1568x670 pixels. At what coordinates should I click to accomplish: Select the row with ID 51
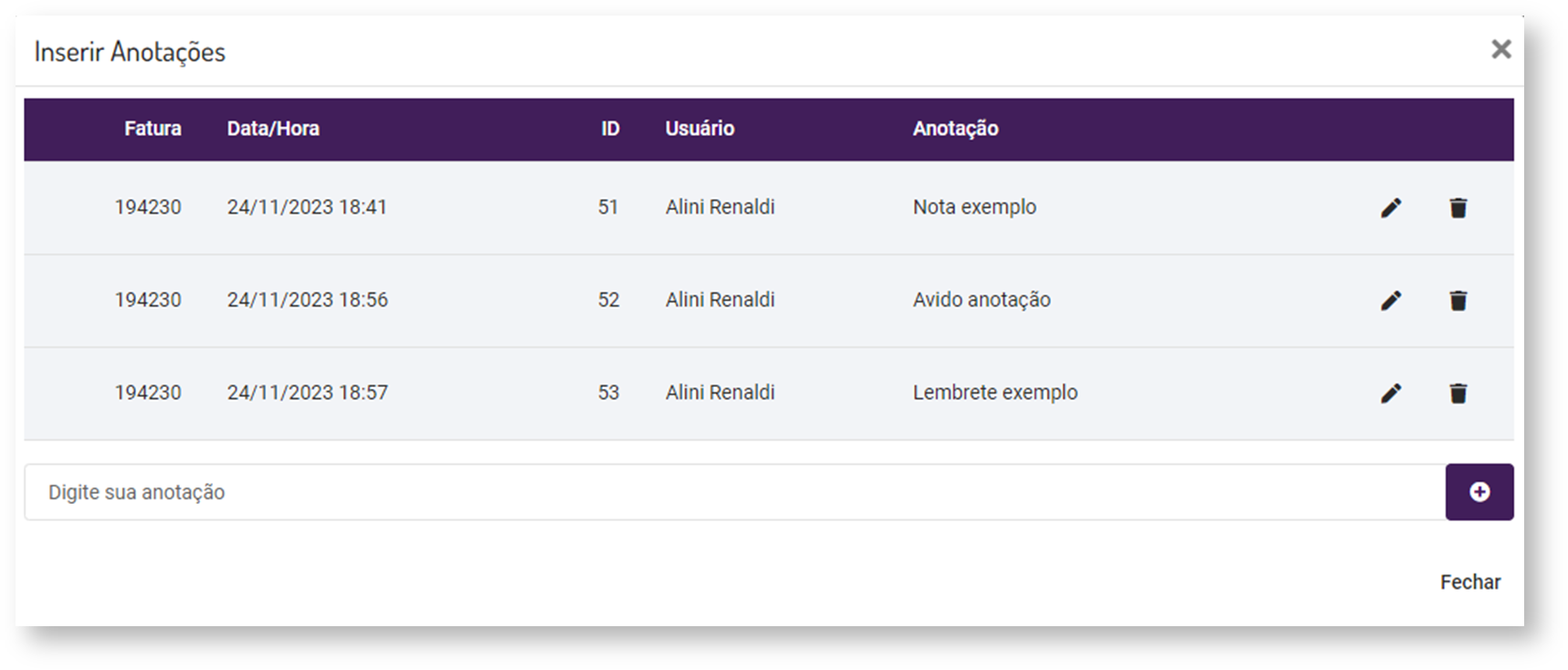pos(608,207)
